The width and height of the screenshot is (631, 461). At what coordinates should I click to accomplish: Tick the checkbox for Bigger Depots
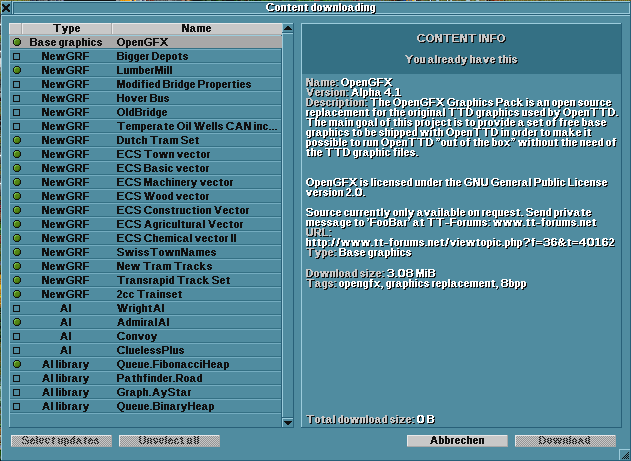(16, 56)
